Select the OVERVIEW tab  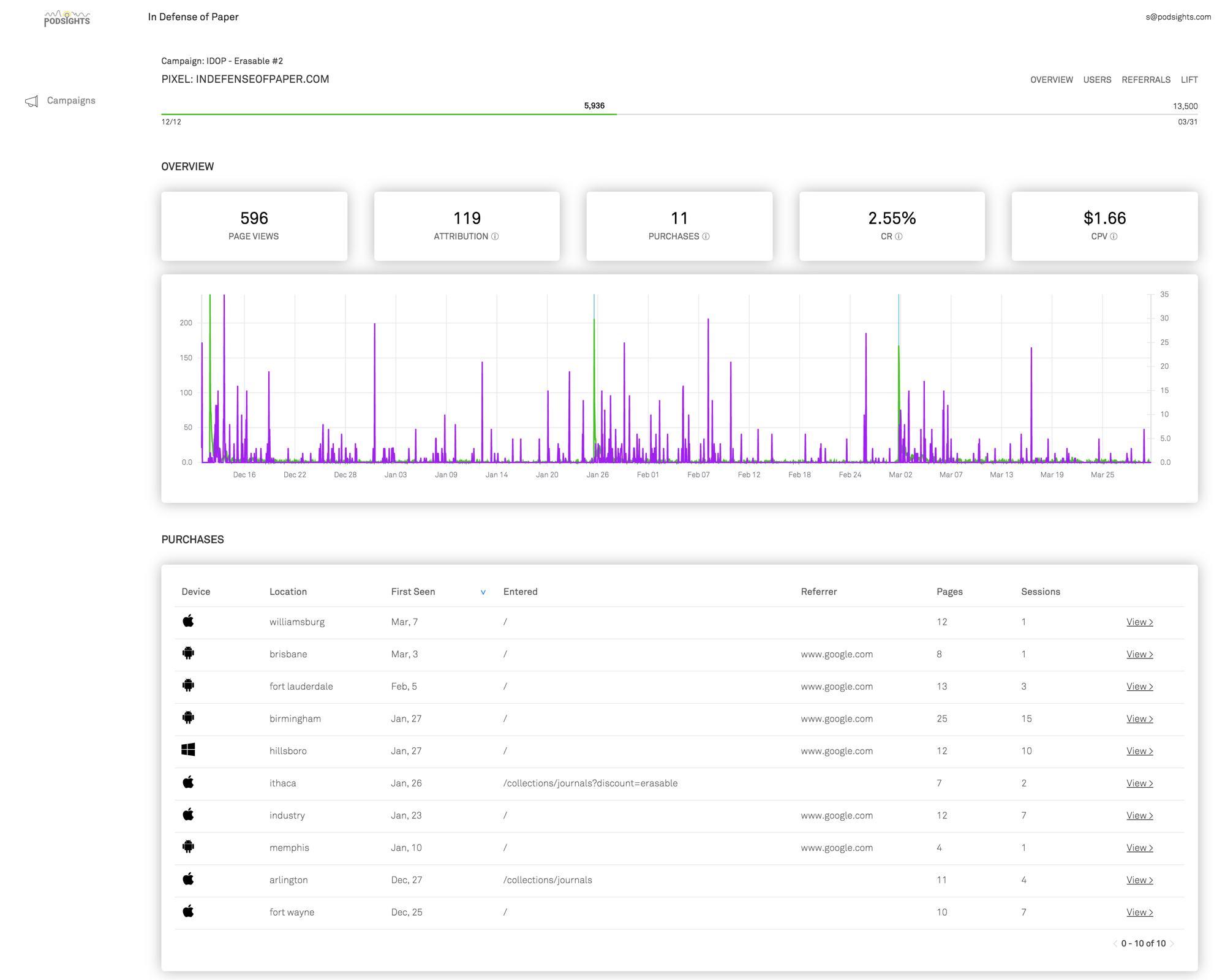tap(1052, 79)
